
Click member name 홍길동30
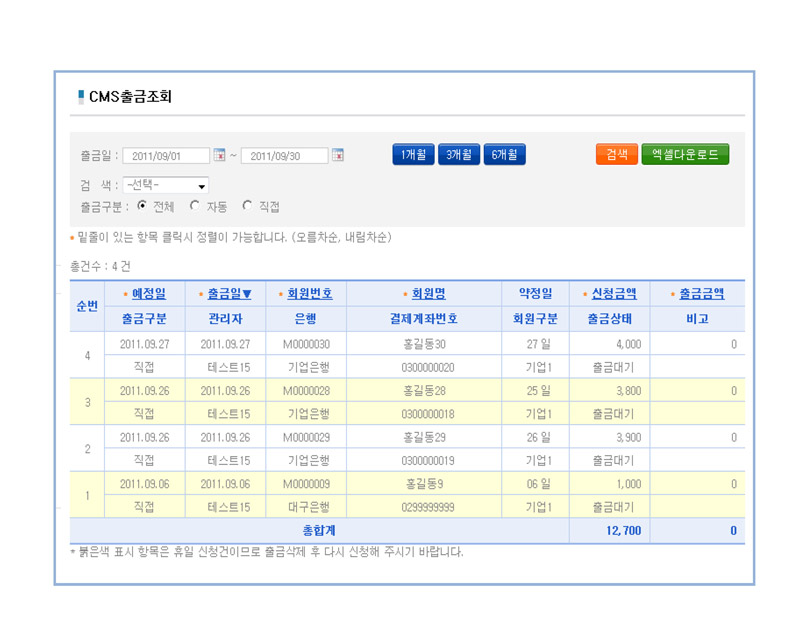[x=424, y=344]
